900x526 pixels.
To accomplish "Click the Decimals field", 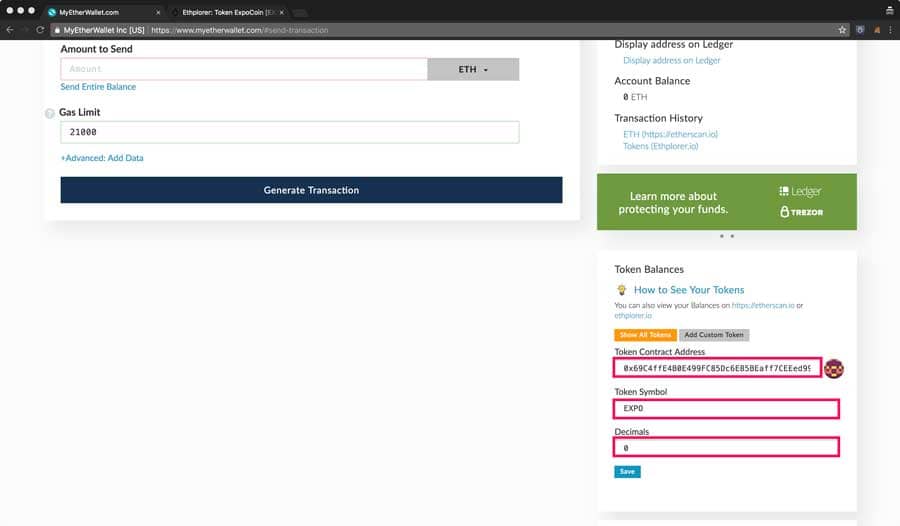I will pyautogui.click(x=726, y=447).
